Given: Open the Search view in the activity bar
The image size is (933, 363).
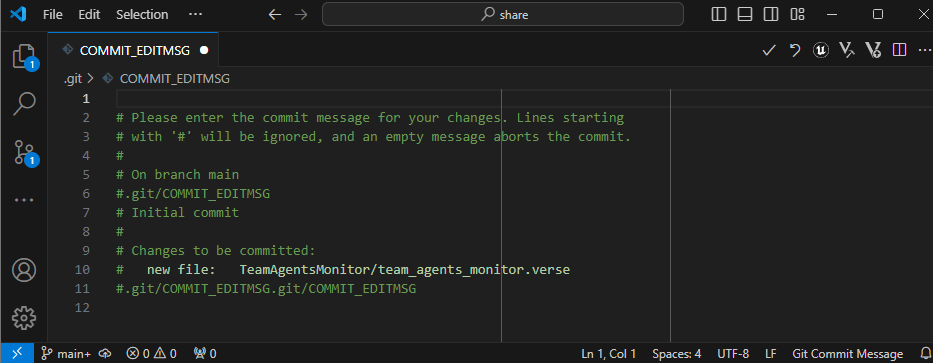Looking at the screenshot, I should tap(24, 104).
